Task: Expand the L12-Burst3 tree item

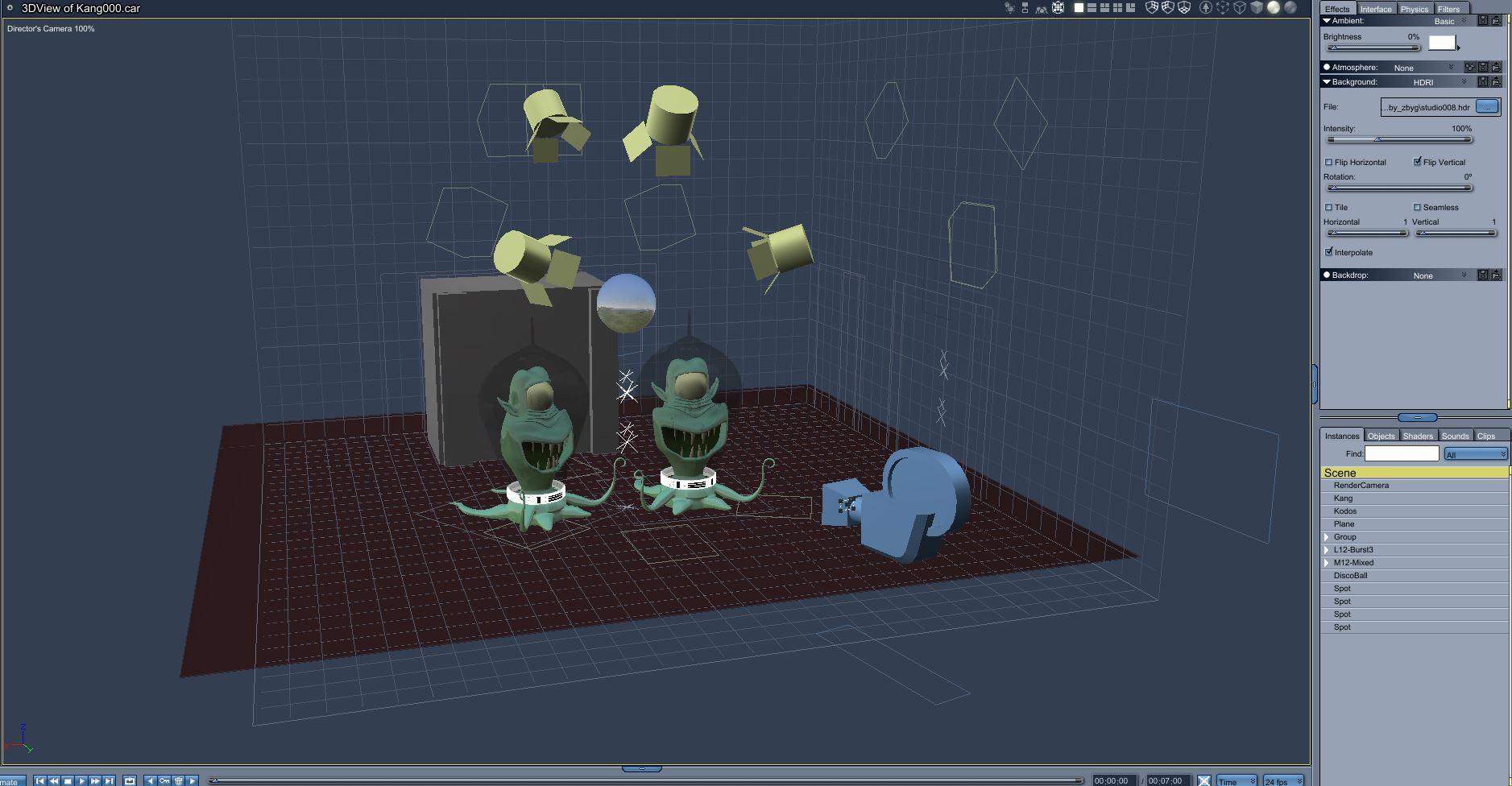Action: 1327,550
